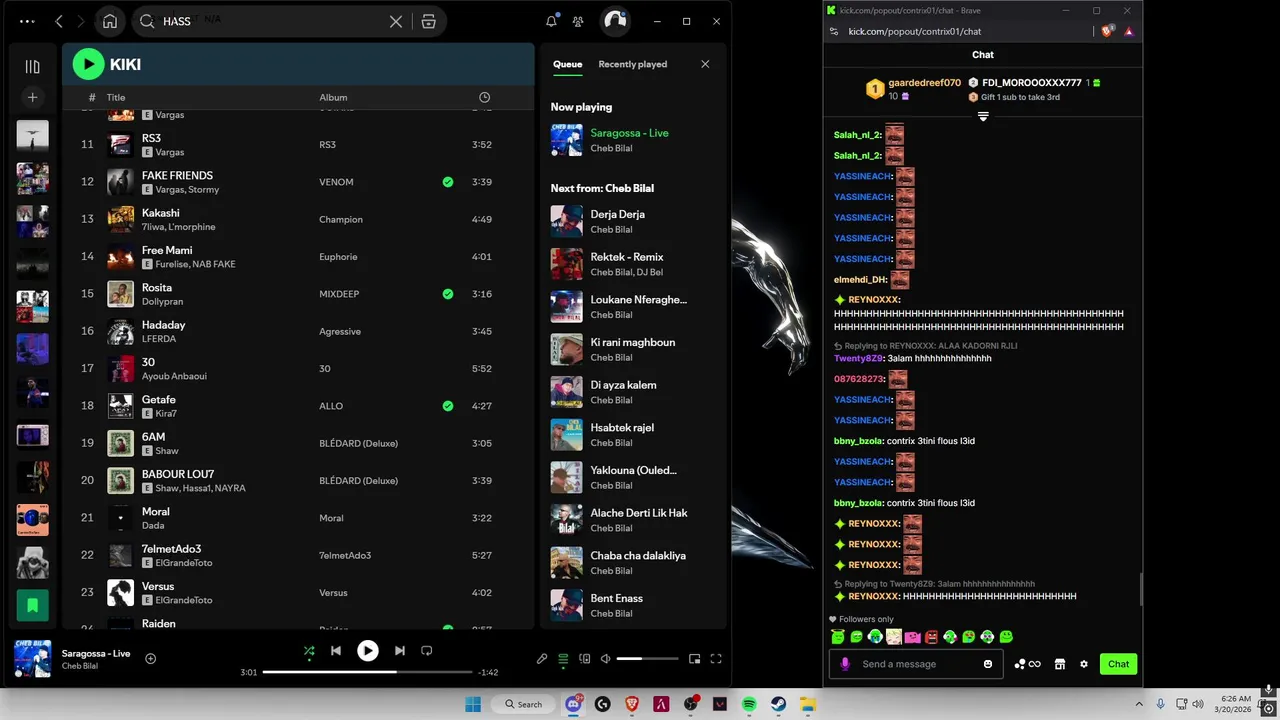Open Brave Shields icon in chat window
This screenshot has width=1280, height=720.
point(1107,31)
